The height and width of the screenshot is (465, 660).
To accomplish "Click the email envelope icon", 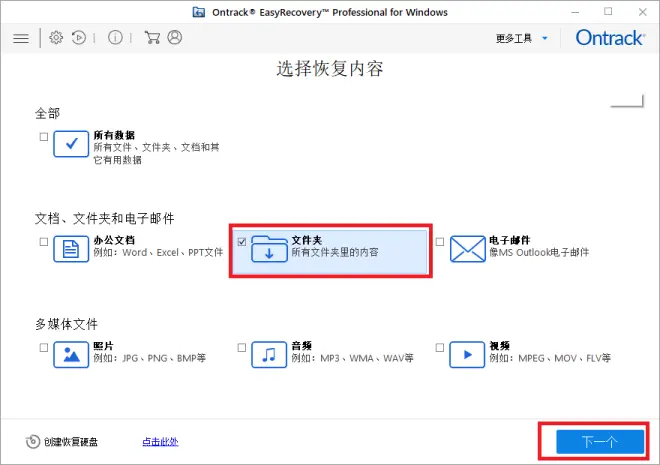I will [x=467, y=249].
